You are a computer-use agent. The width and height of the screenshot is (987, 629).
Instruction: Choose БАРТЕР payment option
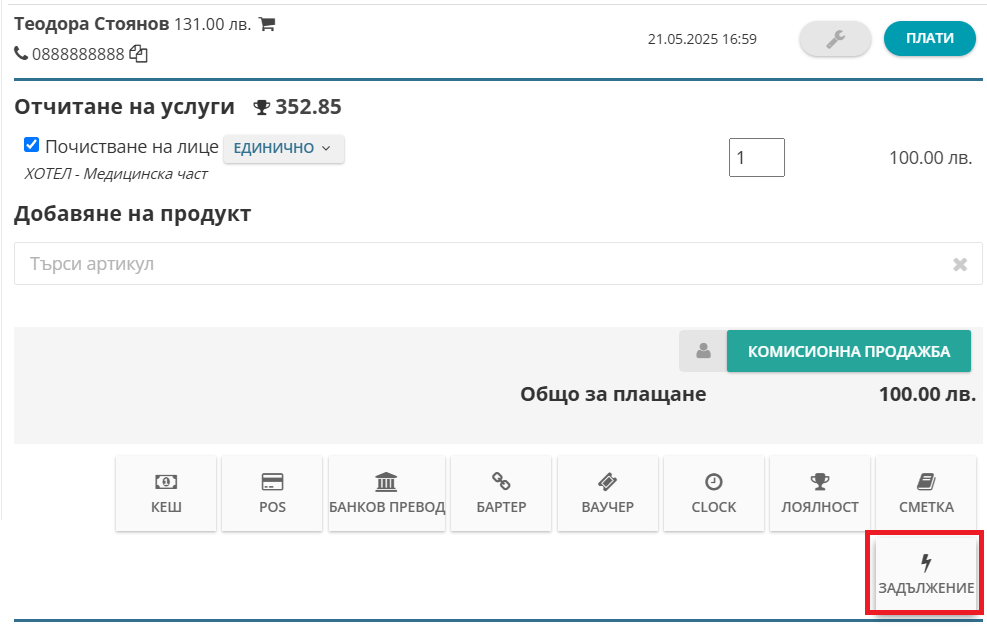tap(501, 494)
